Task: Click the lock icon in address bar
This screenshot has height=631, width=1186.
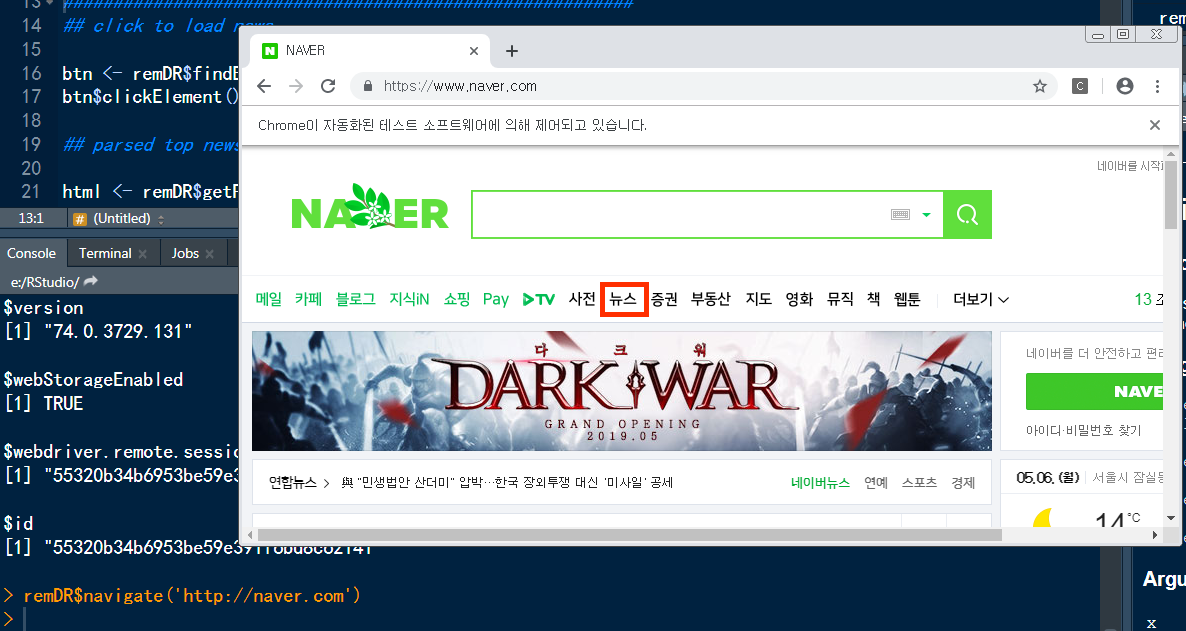Action: point(368,86)
